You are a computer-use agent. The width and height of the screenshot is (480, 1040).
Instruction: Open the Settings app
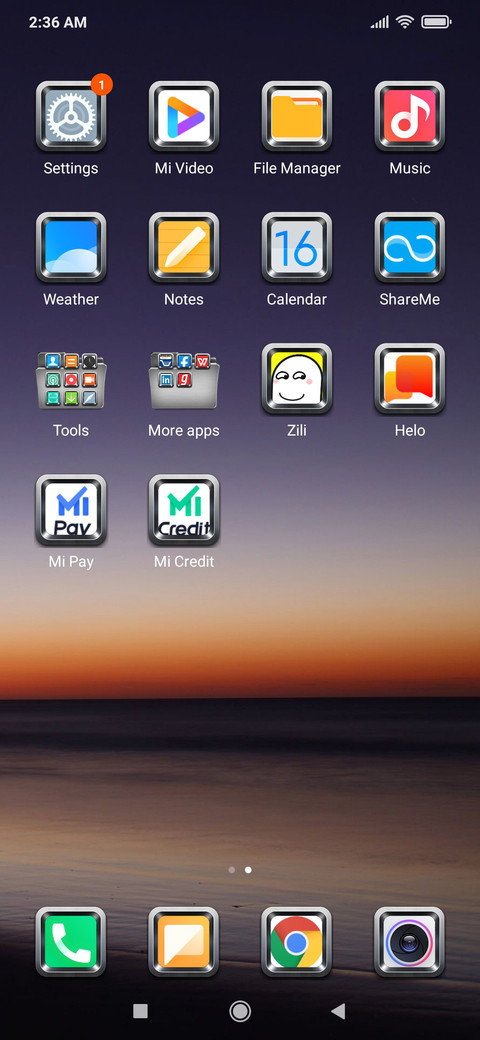coord(71,117)
